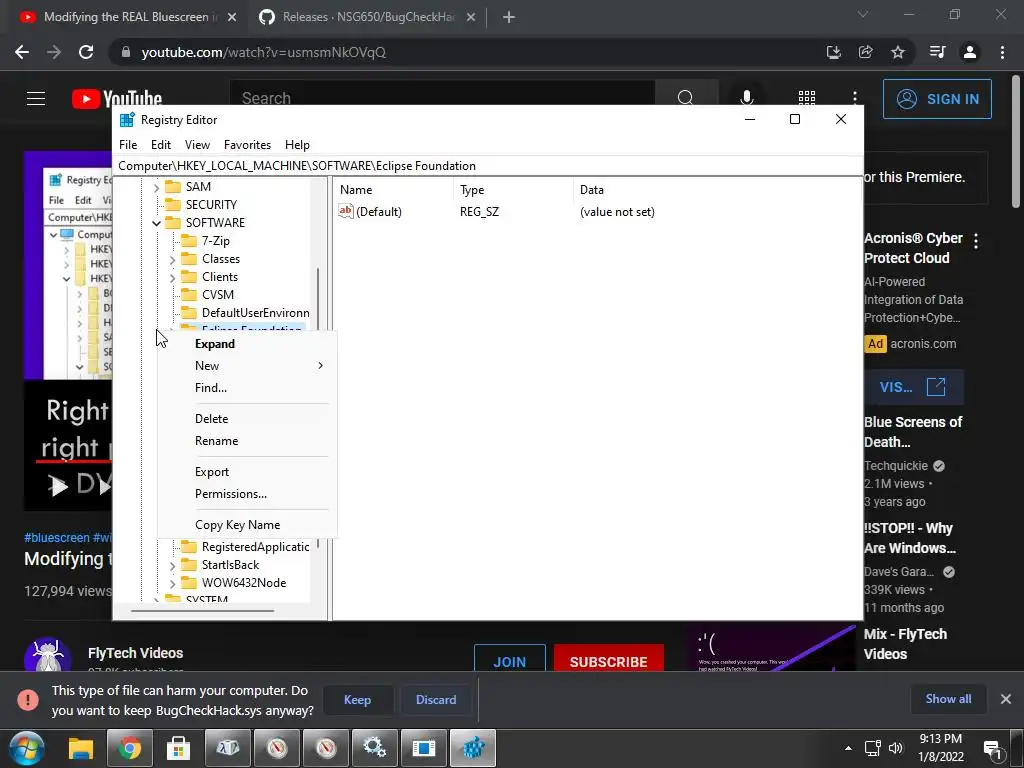This screenshot has width=1024, height=768.
Task: Click the Type column header
Action: 514,190
